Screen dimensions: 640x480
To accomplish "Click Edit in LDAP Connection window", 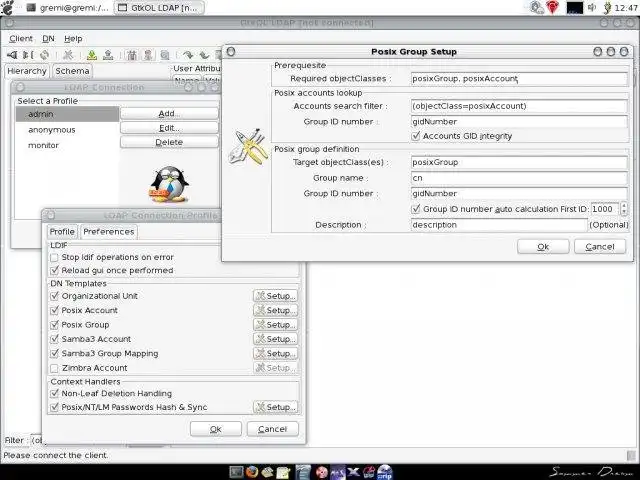I will click(x=169, y=128).
